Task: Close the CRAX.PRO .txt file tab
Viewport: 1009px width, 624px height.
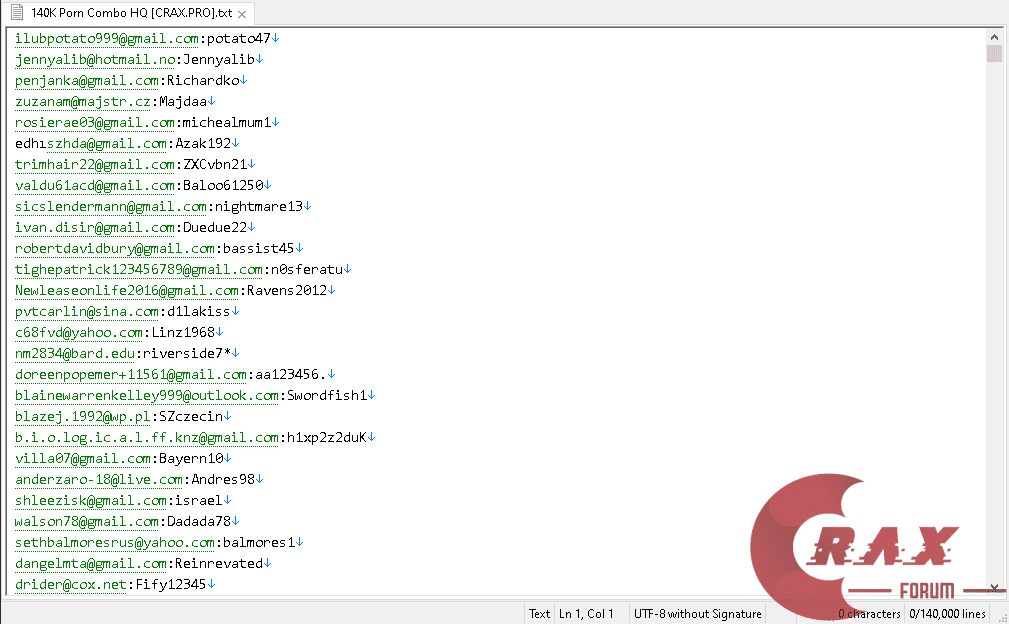Action: [242, 14]
